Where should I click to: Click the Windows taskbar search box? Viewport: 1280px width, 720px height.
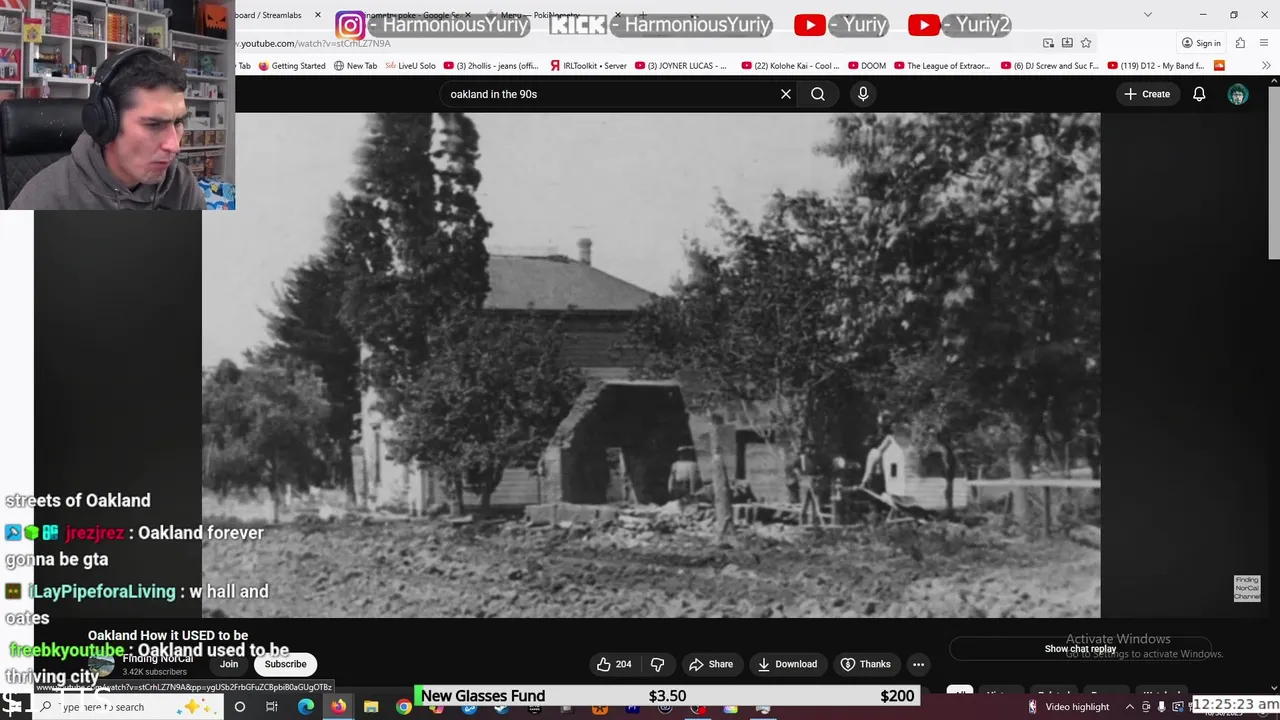130,707
